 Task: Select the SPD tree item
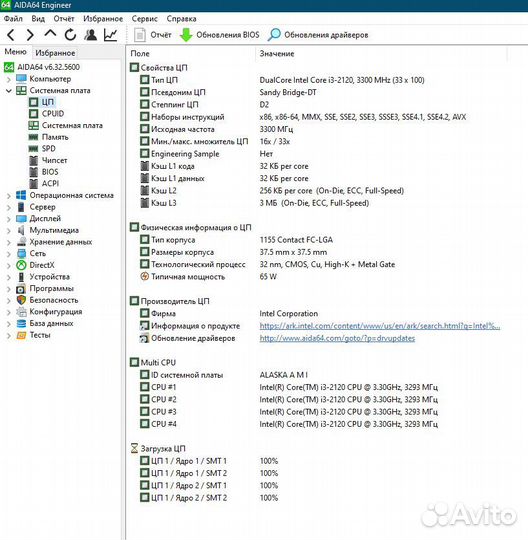(x=49, y=149)
